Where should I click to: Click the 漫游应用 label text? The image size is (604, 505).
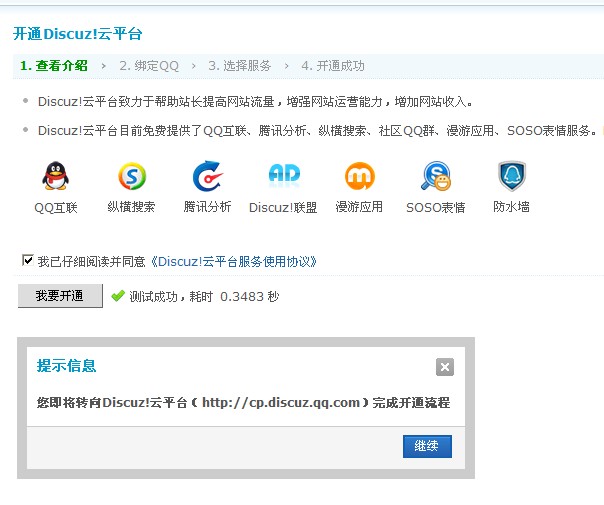[x=359, y=207]
